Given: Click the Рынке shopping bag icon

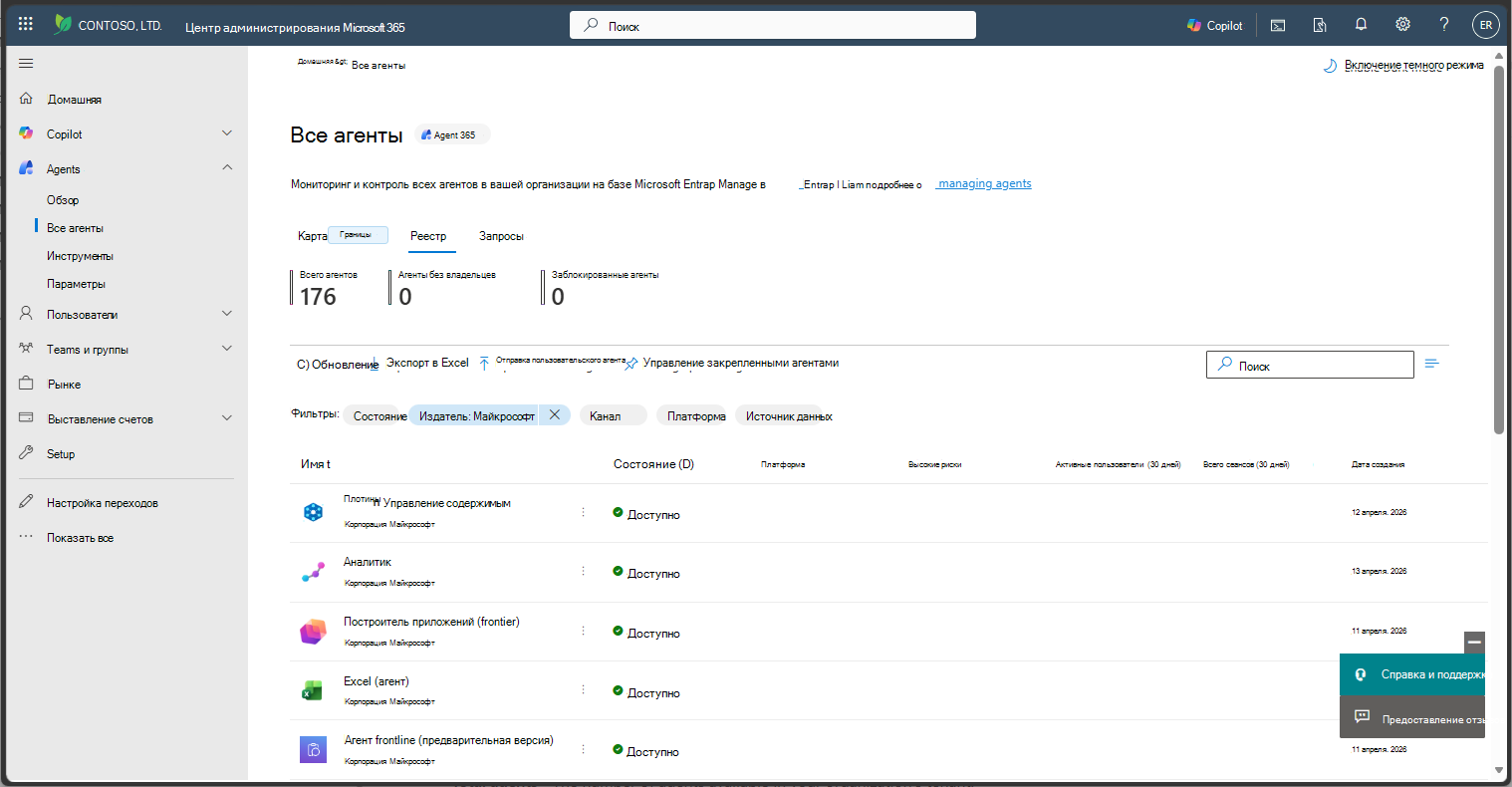Looking at the screenshot, I should (x=26, y=384).
